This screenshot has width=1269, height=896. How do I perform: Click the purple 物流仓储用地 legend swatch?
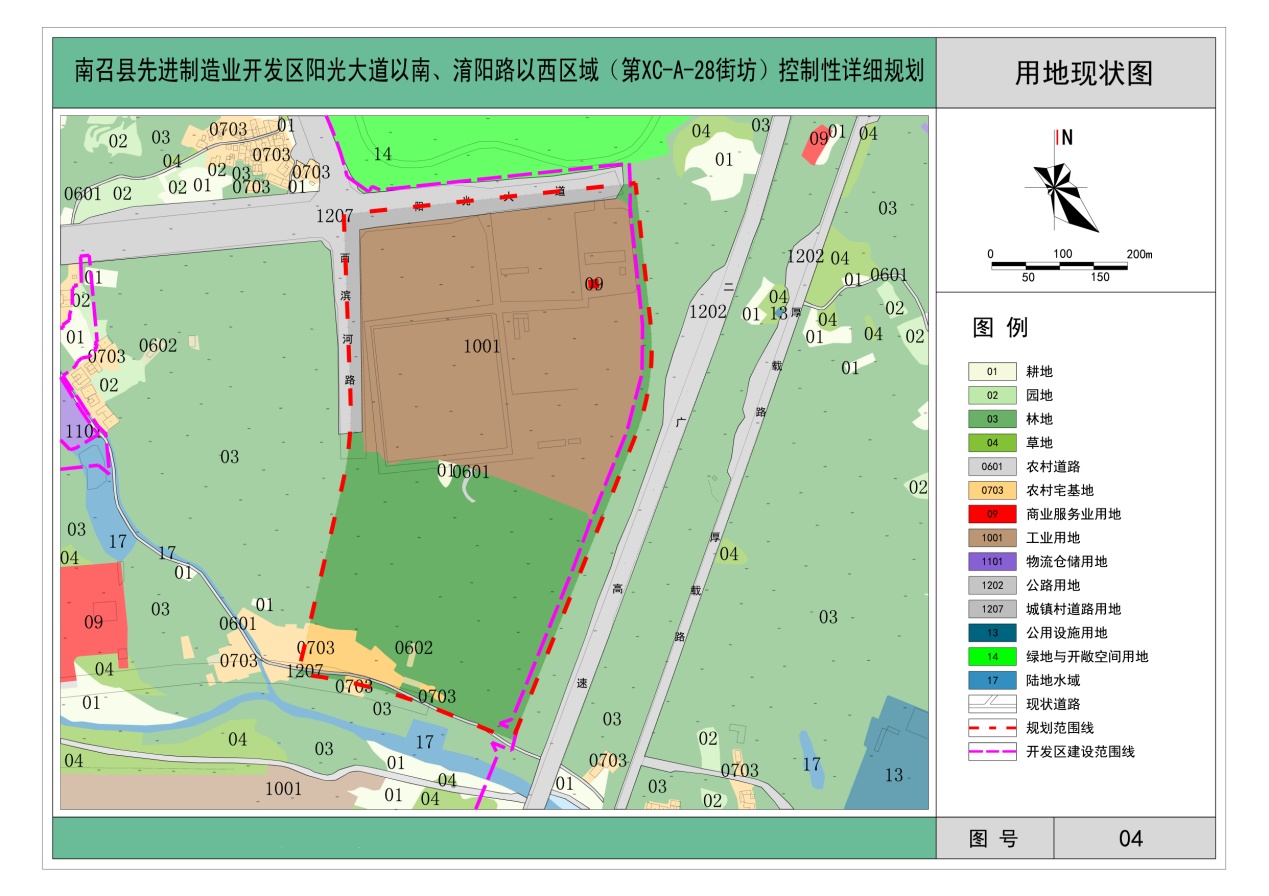tap(992, 562)
